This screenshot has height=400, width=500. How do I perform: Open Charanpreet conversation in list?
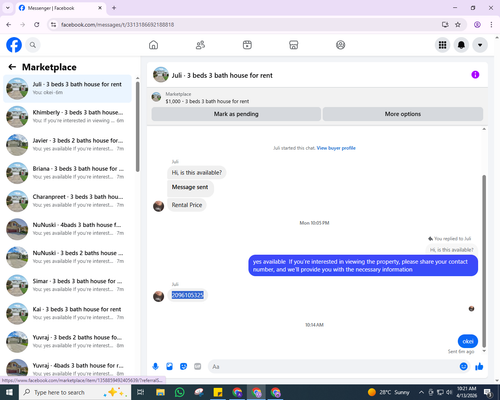(x=67, y=201)
